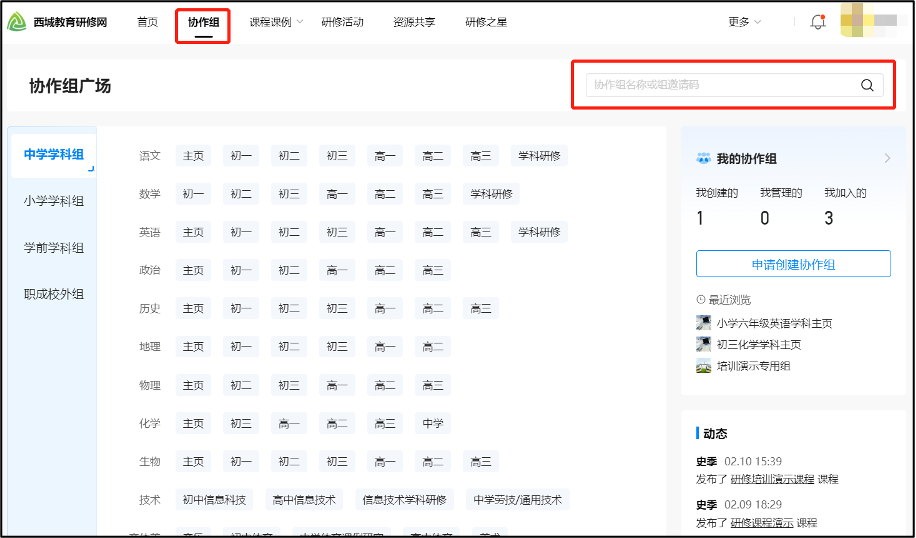
Task: Click the 初三化学学科主页 group icon
Action: [704, 344]
